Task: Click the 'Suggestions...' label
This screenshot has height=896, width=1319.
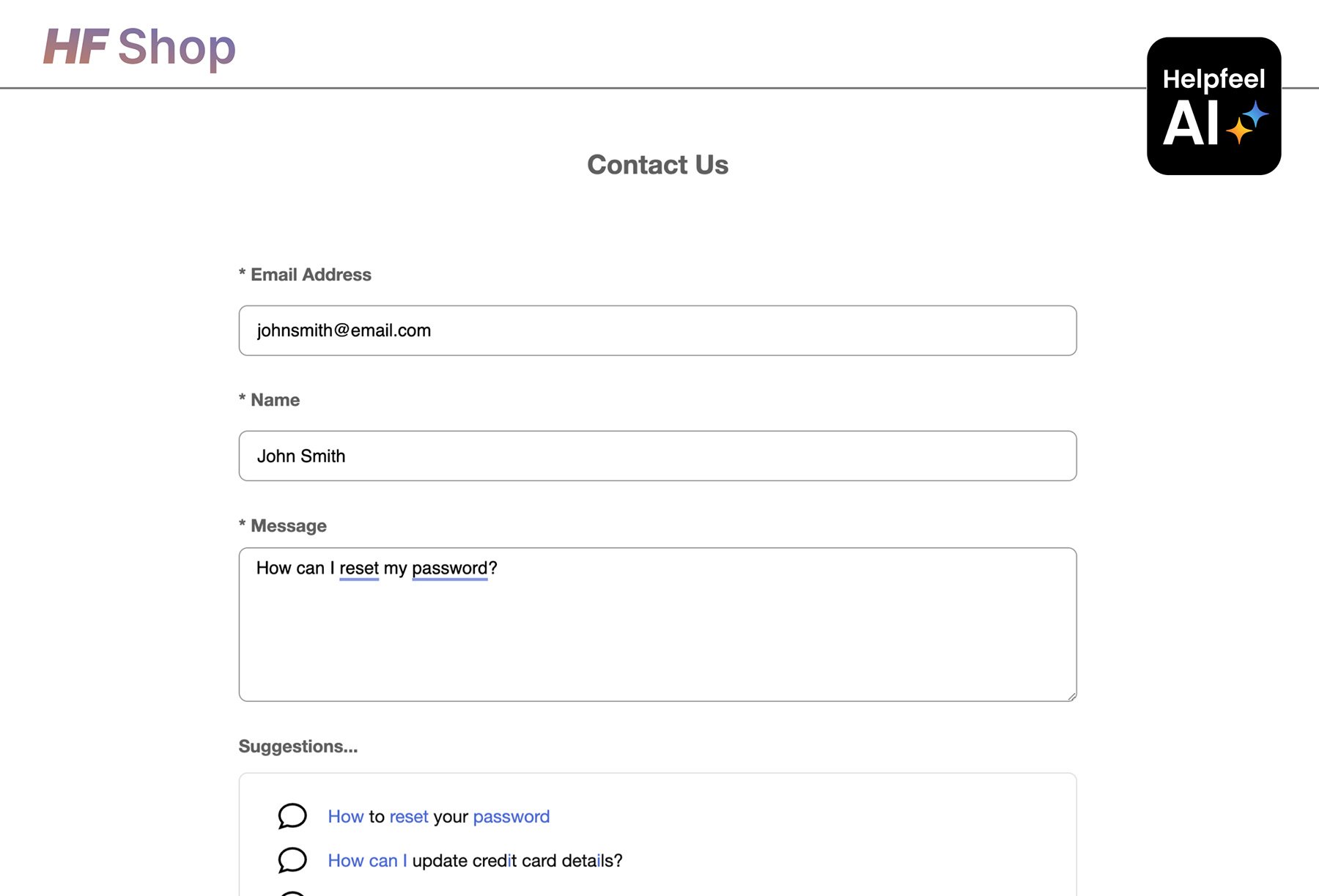Action: tap(297, 747)
